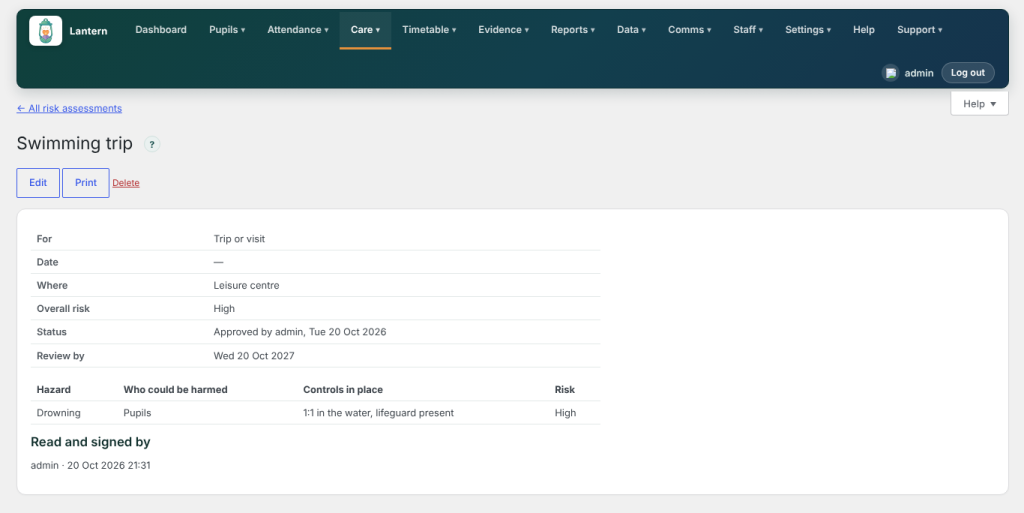This screenshot has height=513, width=1024.
Task: Delete the Swimming trip assessment
Action: tap(126, 183)
